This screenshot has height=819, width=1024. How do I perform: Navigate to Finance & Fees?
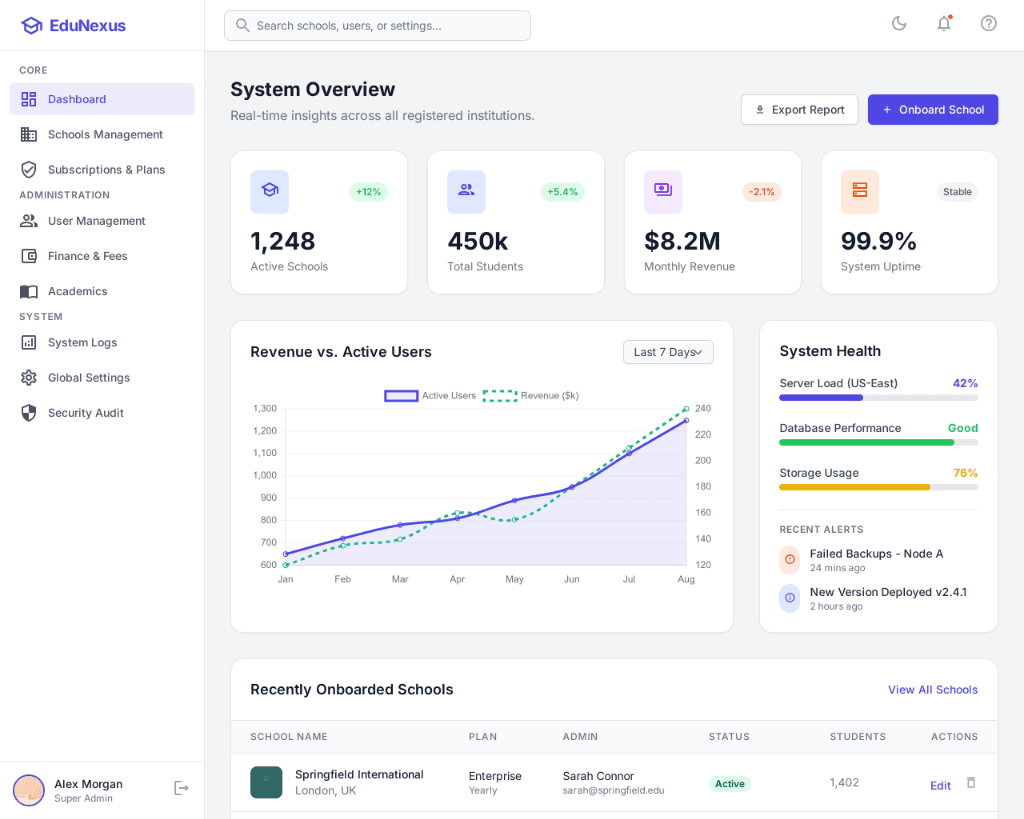87,256
